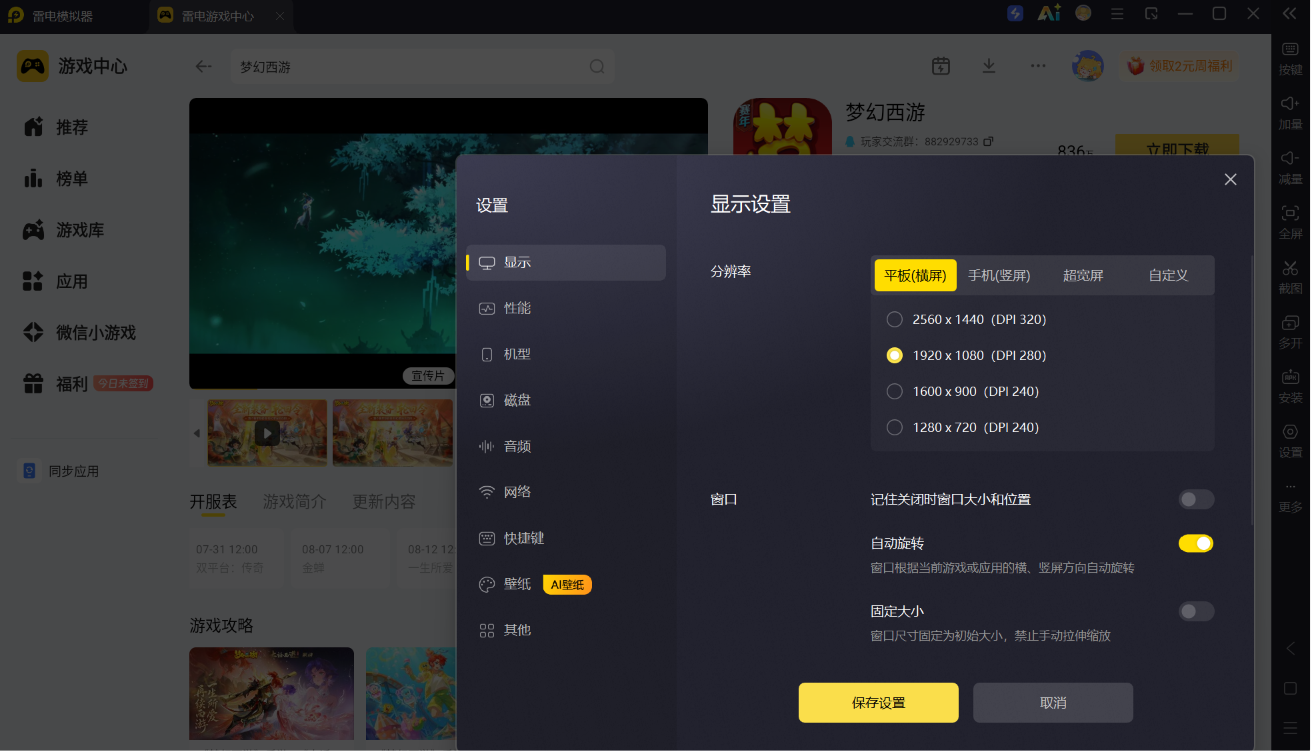1311x751 pixels.
Task: Click the 游戏中心 controller logo
Action: 33,66
